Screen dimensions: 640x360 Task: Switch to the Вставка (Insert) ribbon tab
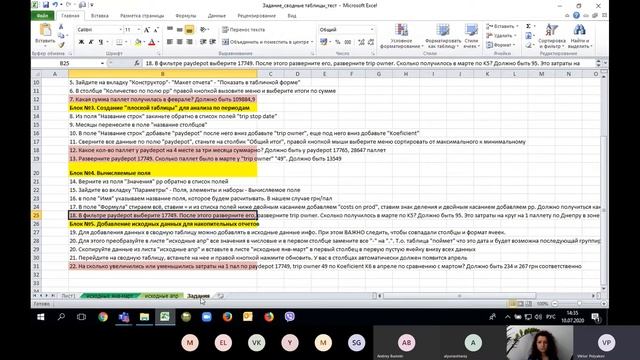pyautogui.click(x=100, y=16)
